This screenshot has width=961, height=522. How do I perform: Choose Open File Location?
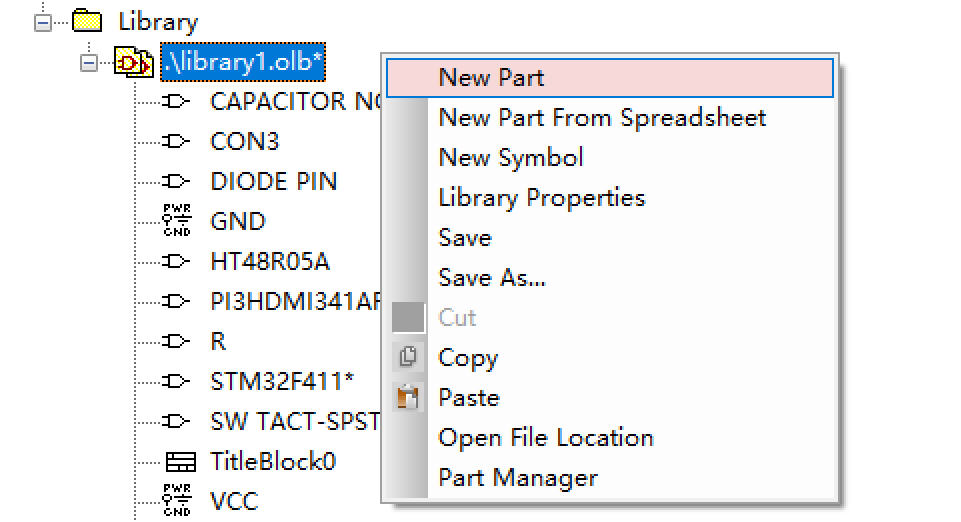tap(545, 438)
